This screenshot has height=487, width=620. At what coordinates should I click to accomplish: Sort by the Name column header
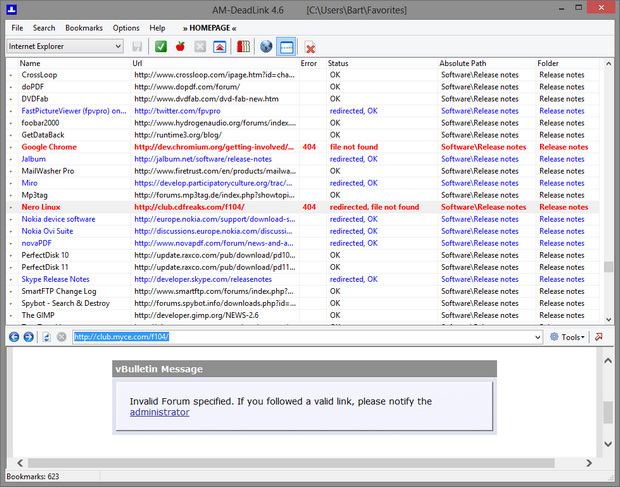(74, 63)
